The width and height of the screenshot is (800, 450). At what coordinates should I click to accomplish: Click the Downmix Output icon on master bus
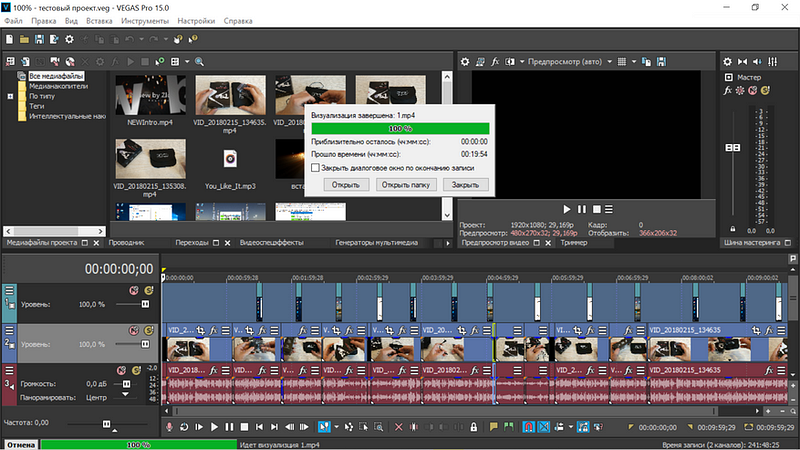(x=742, y=62)
